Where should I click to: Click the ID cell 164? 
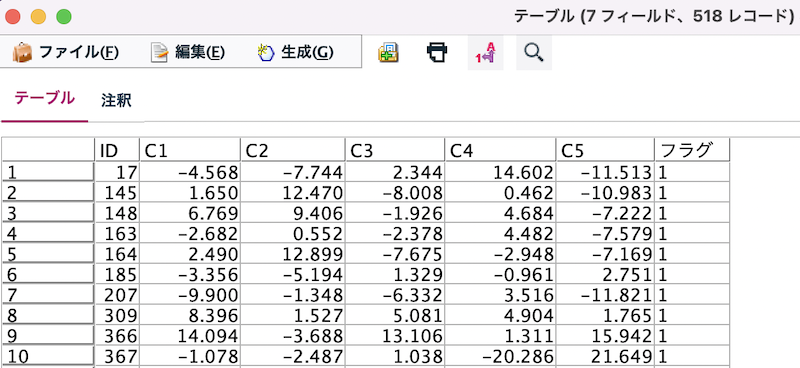click(117, 254)
